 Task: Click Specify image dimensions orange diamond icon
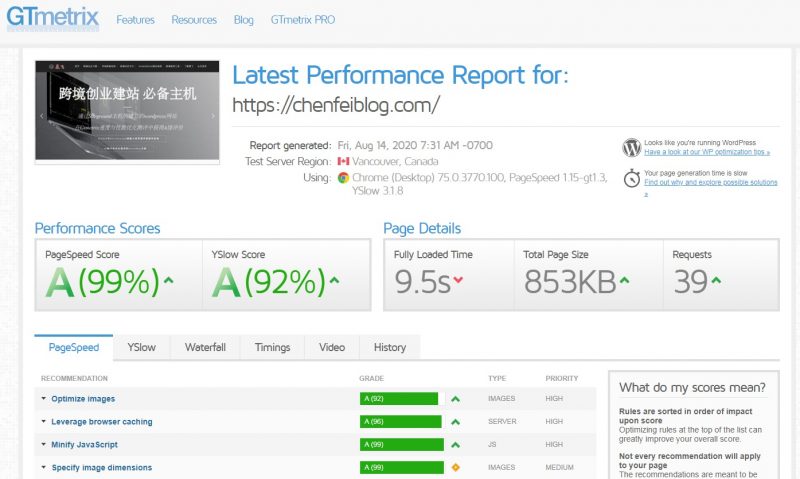456,467
